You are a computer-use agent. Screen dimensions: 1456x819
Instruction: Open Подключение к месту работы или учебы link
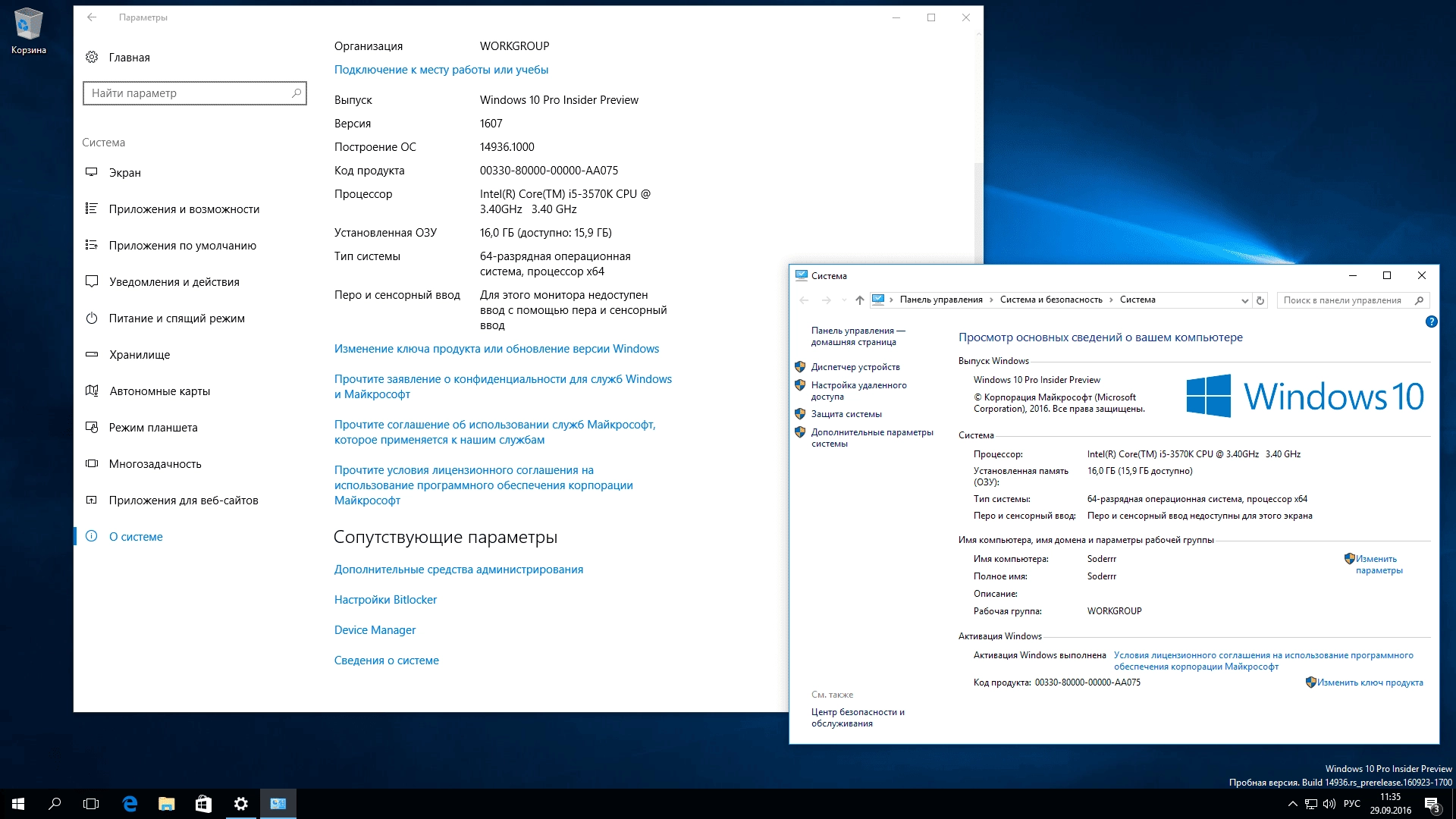[441, 70]
